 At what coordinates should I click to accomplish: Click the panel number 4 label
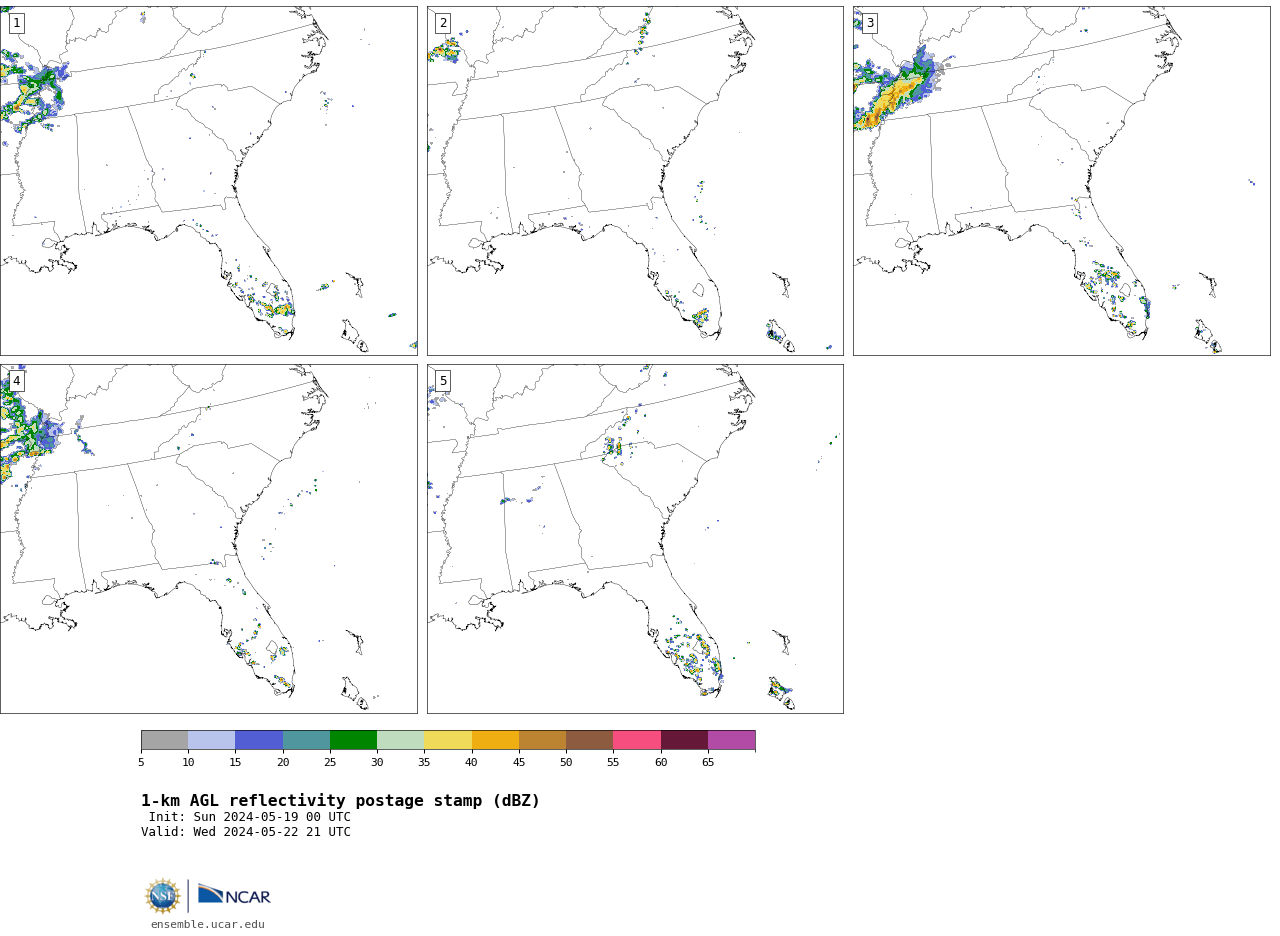[16, 381]
